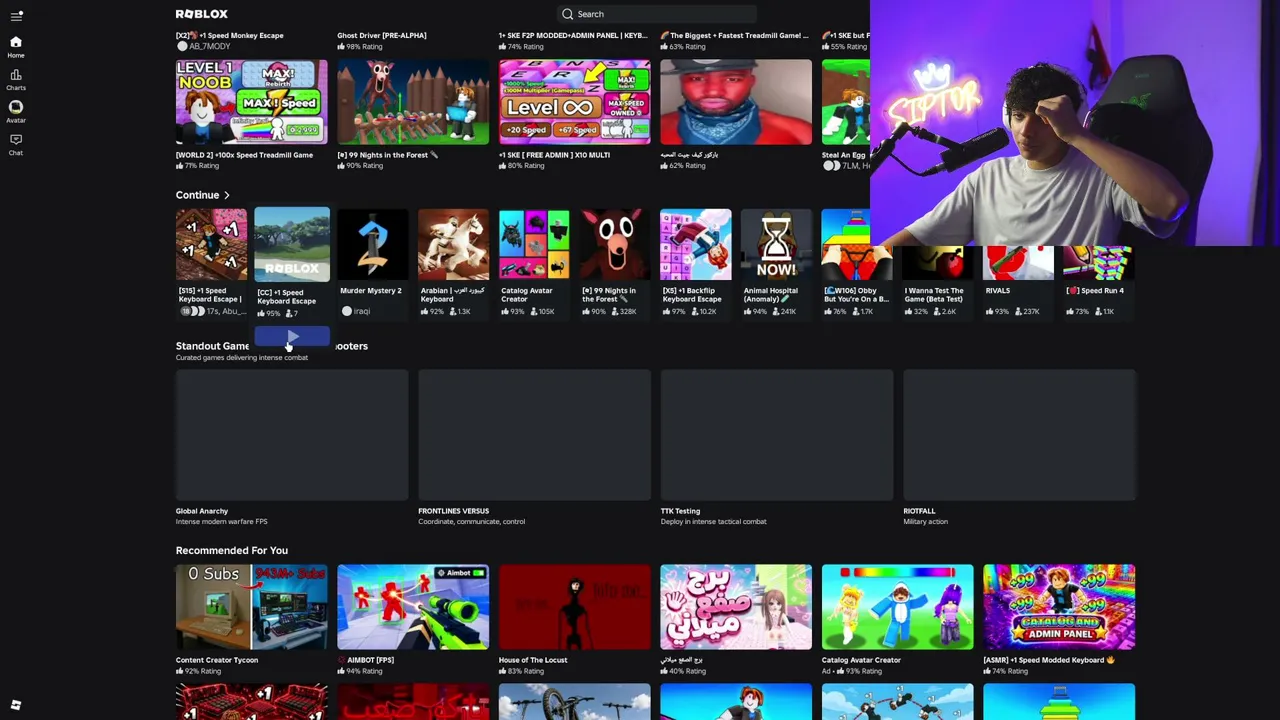Go to Home in the sidebar

[16, 46]
